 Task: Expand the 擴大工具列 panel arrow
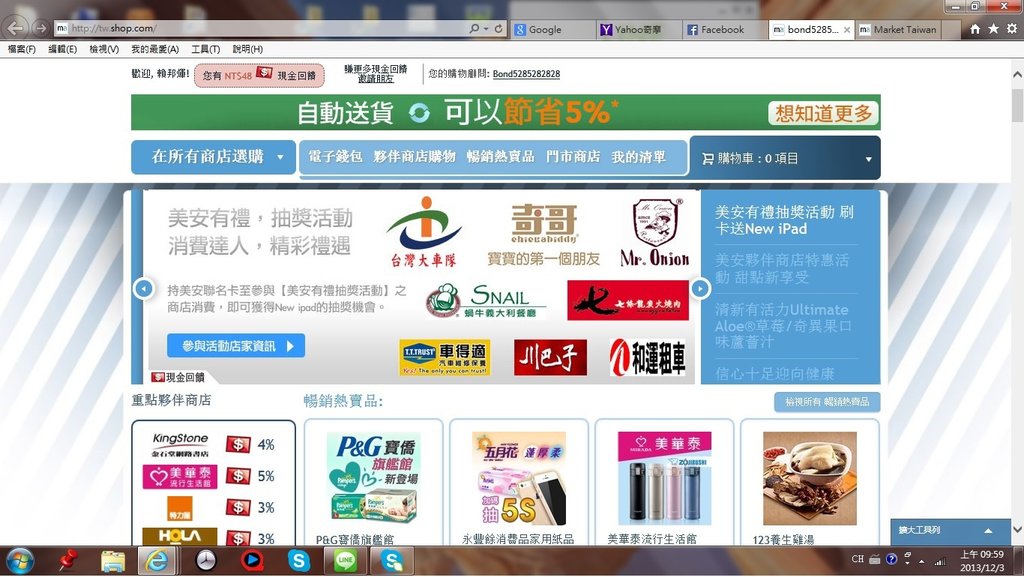[988, 531]
